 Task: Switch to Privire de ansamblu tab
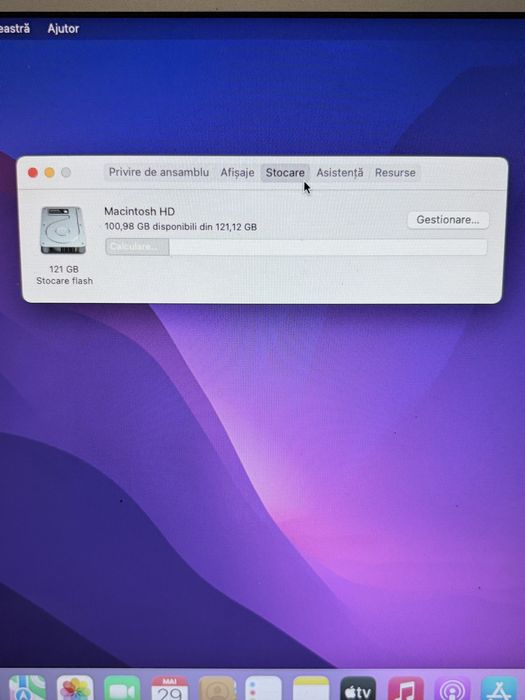pos(159,172)
